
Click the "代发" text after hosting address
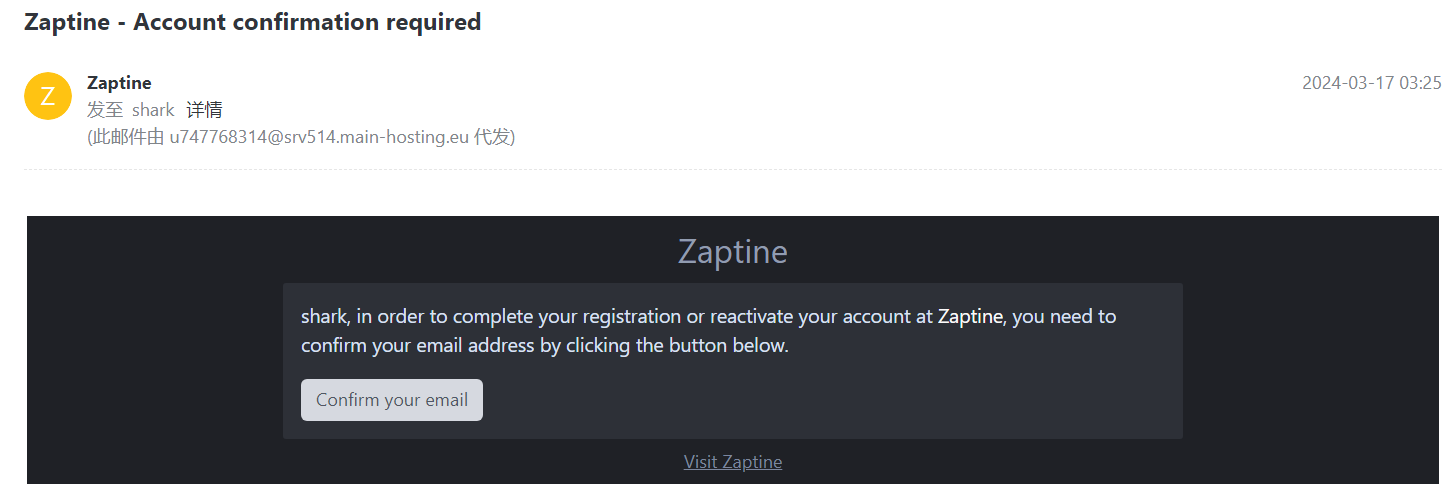[x=492, y=137]
